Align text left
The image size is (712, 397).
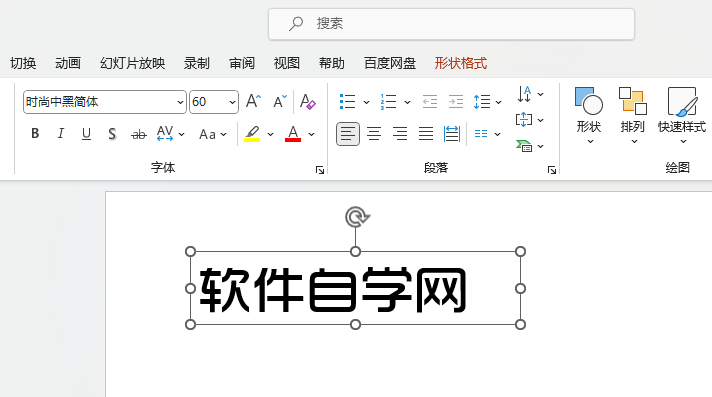click(348, 134)
